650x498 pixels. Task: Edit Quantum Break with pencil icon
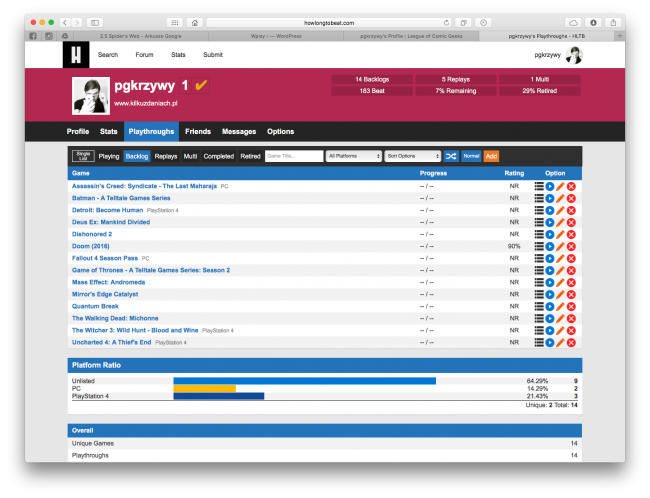click(560, 306)
